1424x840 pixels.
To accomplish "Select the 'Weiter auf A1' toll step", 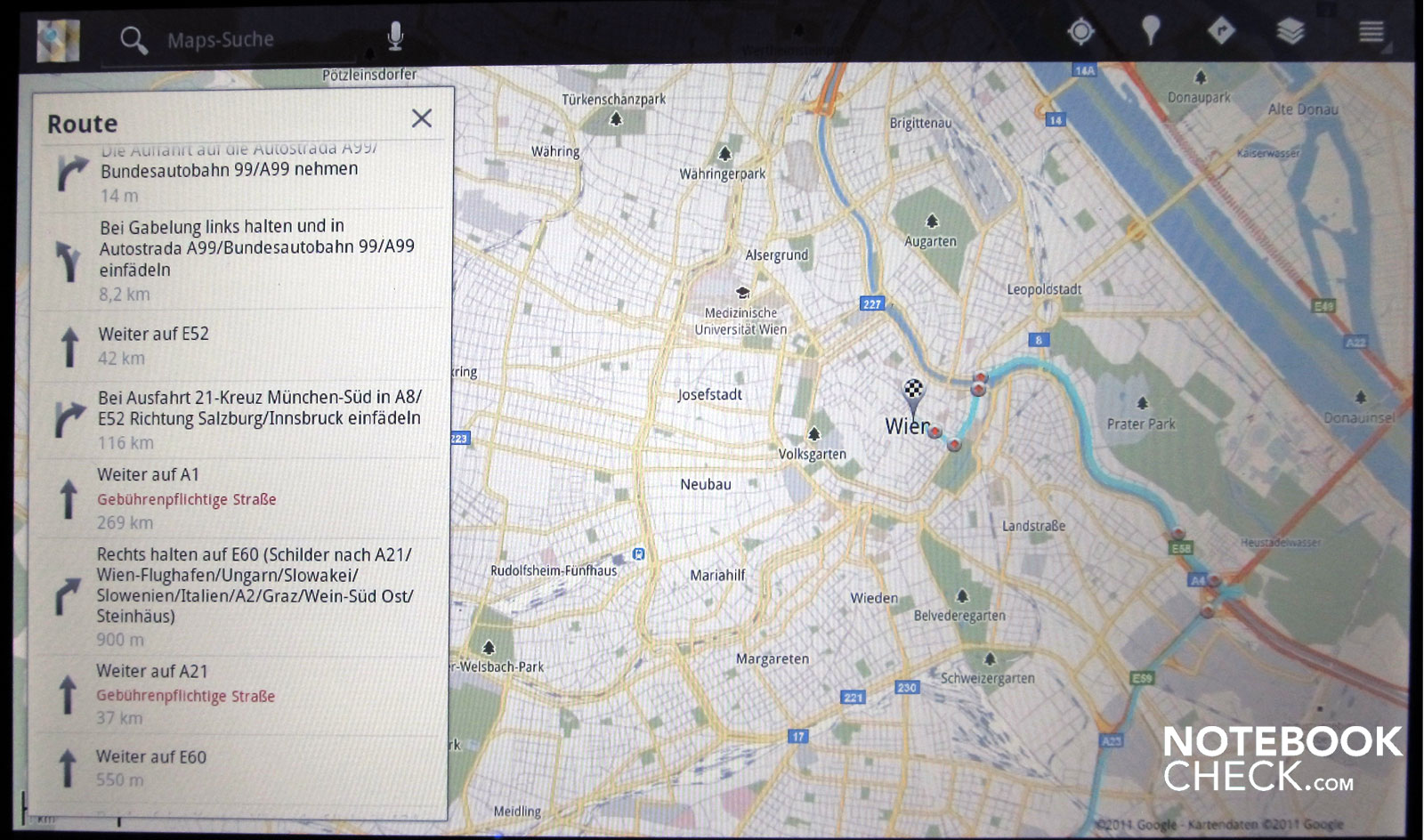I will pos(240,498).
